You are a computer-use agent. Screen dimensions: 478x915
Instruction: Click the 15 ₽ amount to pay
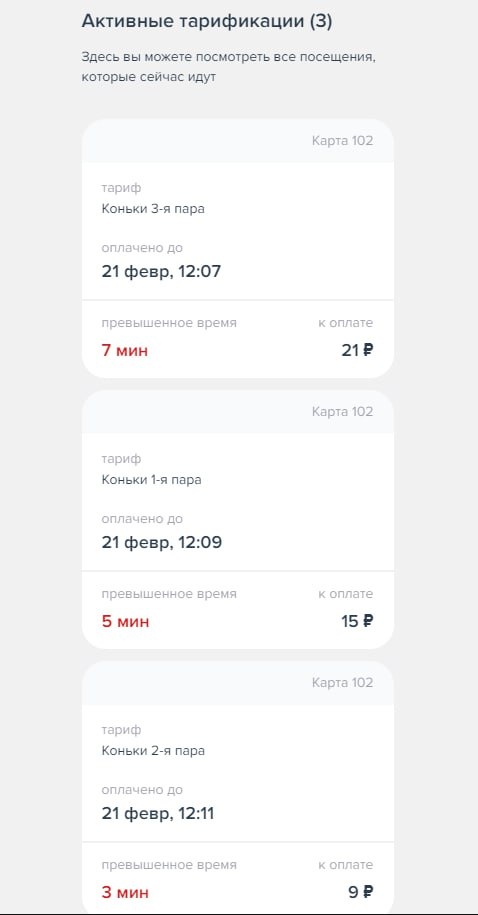coord(357,621)
